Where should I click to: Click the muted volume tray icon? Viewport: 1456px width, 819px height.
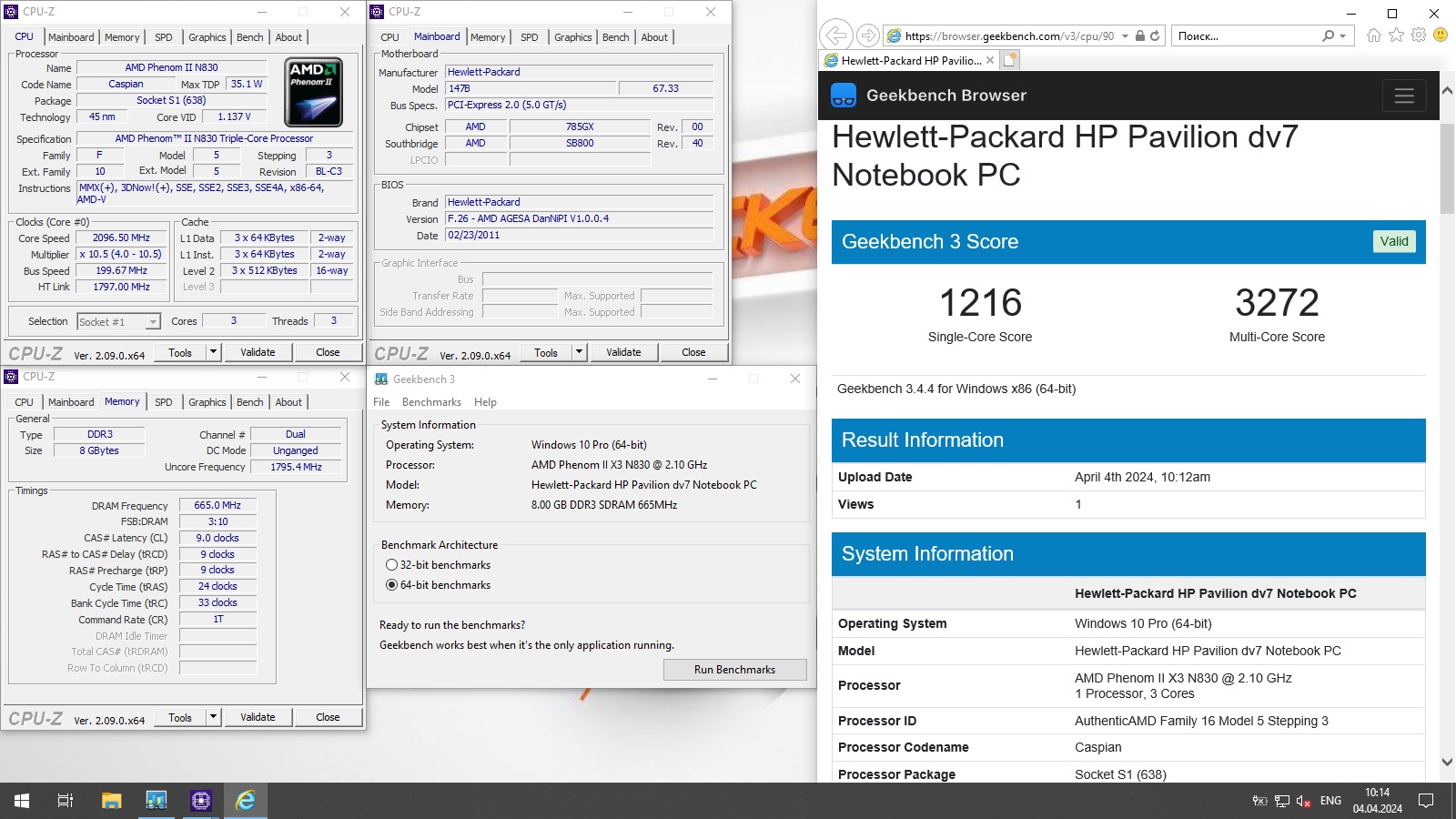click(1303, 801)
